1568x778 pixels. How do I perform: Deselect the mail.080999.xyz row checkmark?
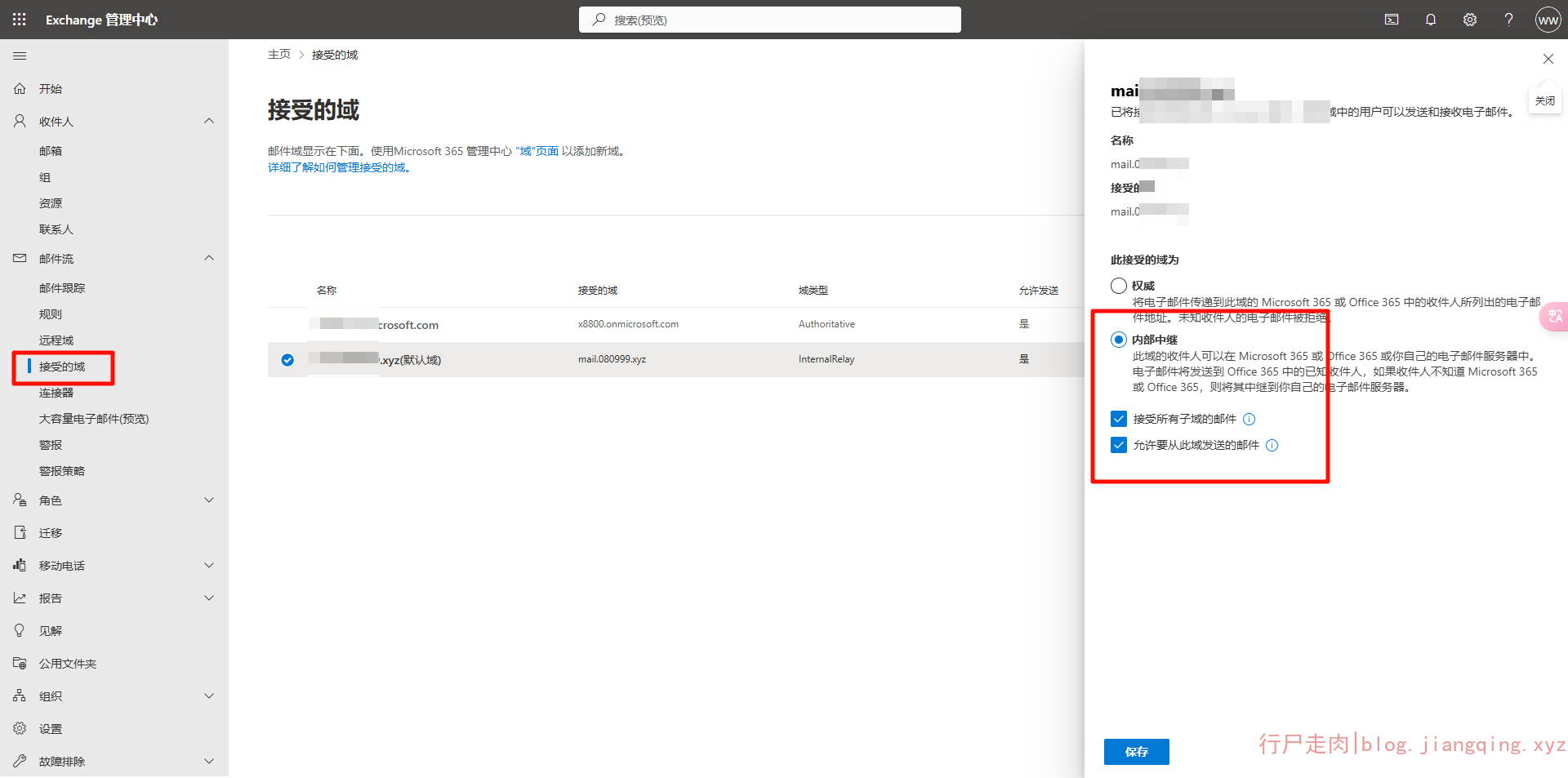pyautogui.click(x=287, y=360)
